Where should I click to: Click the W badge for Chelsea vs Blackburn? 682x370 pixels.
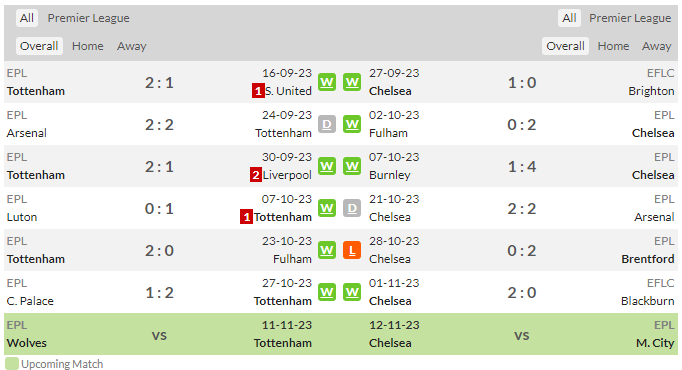click(x=352, y=292)
